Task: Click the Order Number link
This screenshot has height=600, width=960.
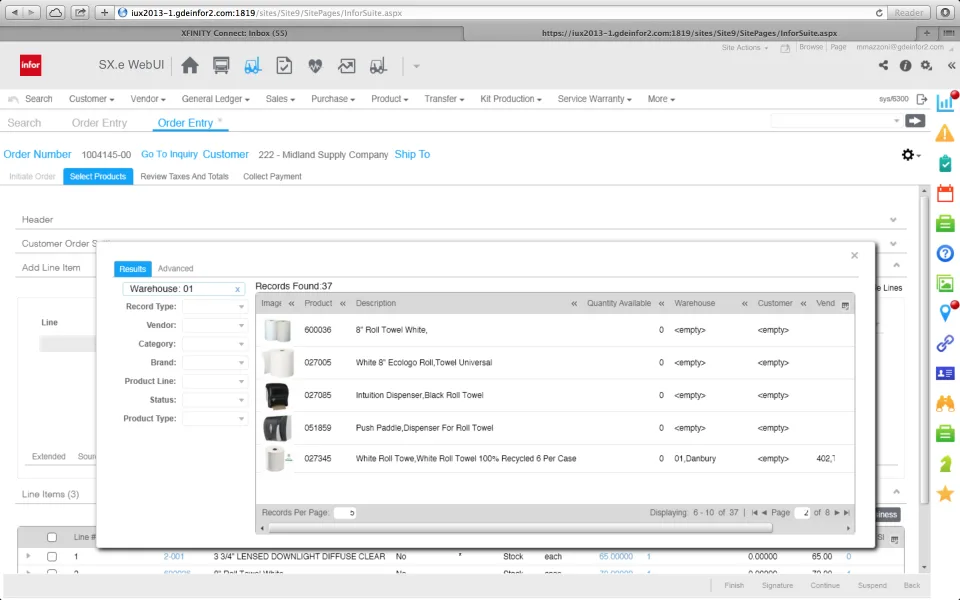Action: point(37,154)
